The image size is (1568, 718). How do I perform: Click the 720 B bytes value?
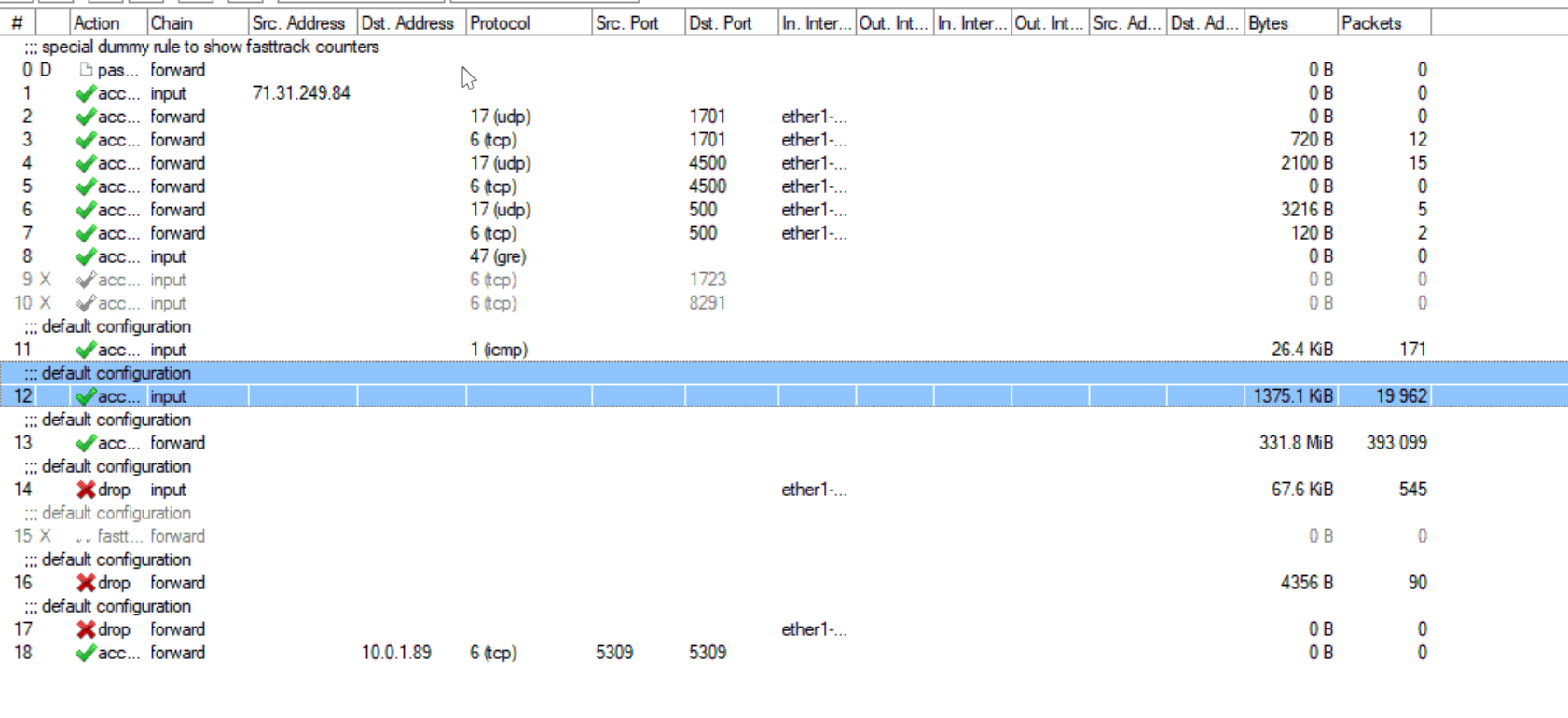(x=1312, y=140)
